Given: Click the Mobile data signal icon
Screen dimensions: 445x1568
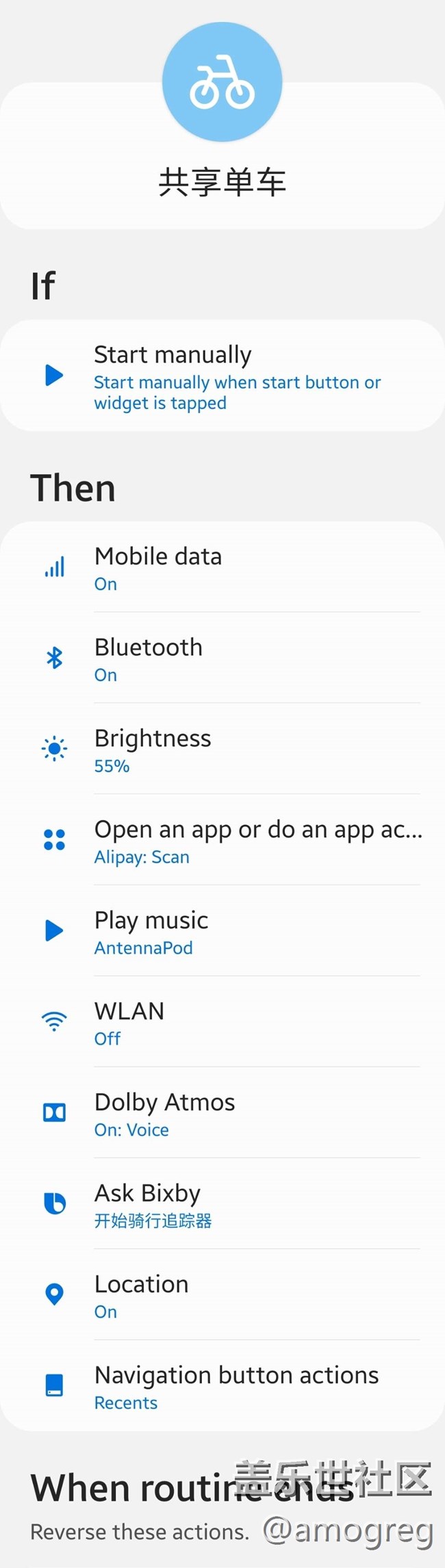Looking at the screenshot, I should (54, 567).
